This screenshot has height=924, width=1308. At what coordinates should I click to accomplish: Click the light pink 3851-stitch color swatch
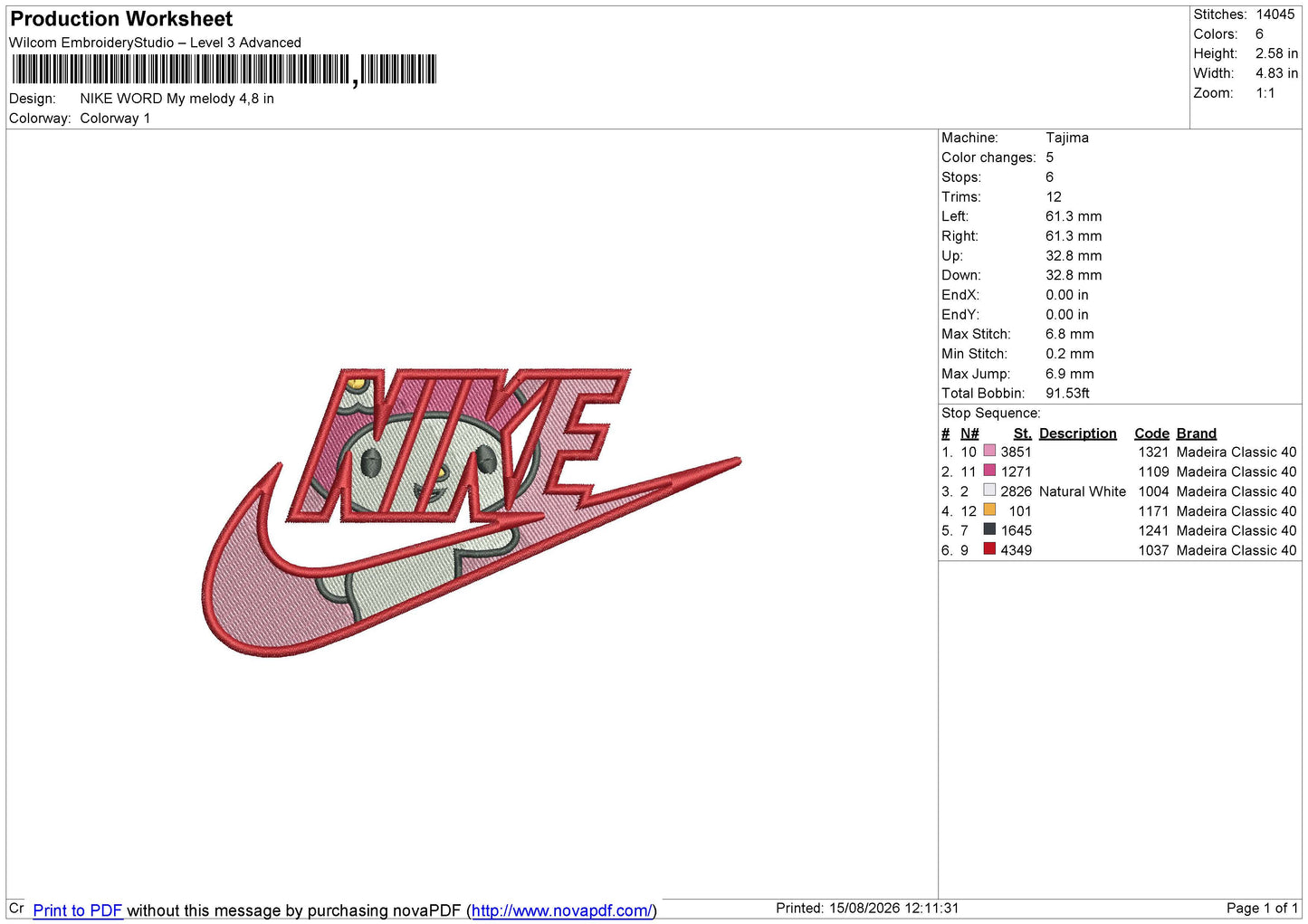(989, 451)
